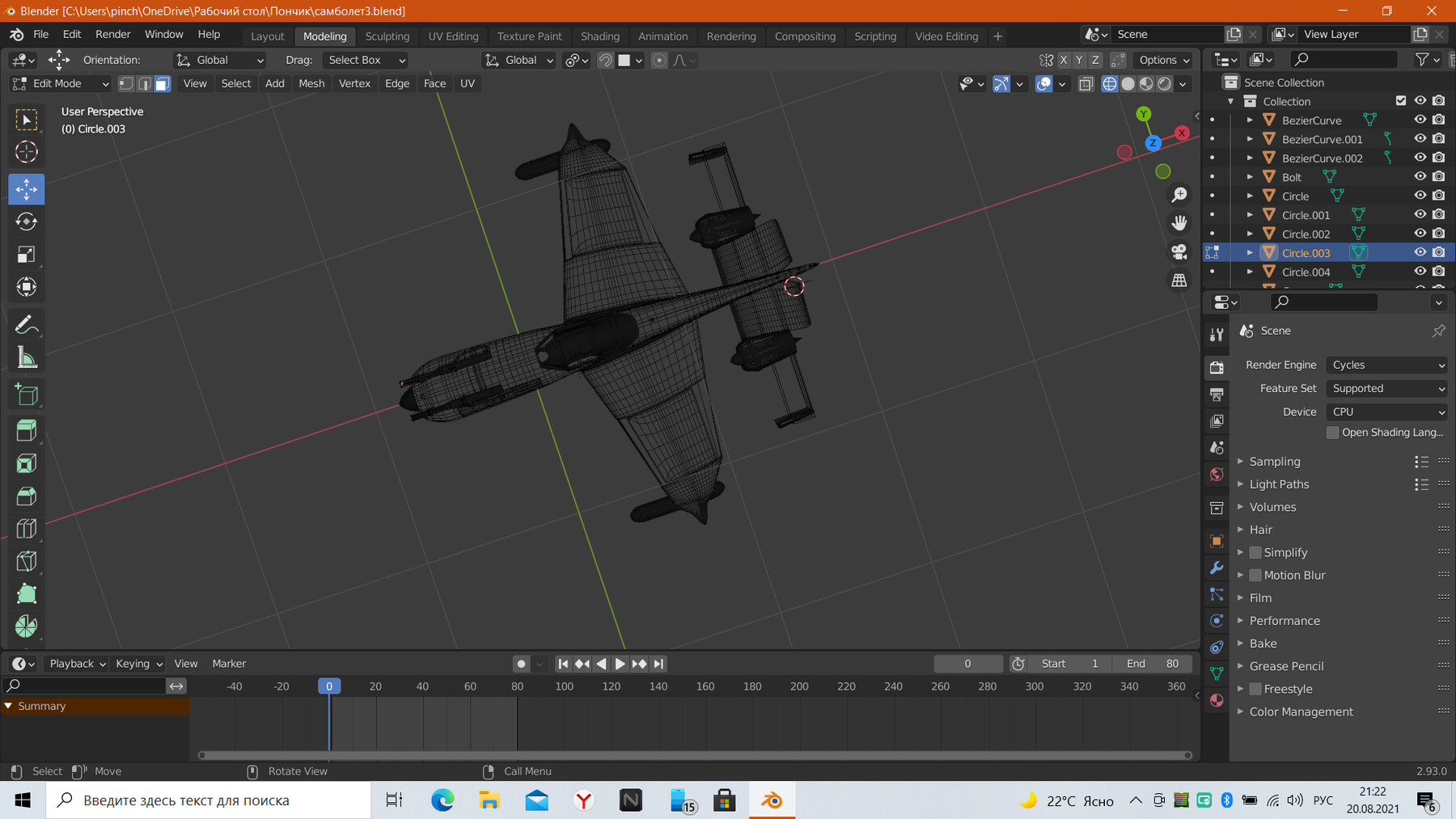Open the Render menu

pyautogui.click(x=112, y=34)
